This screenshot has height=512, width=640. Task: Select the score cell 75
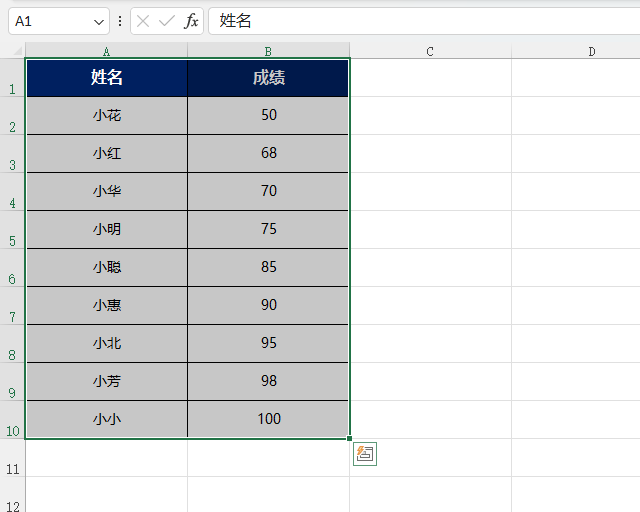coord(268,229)
